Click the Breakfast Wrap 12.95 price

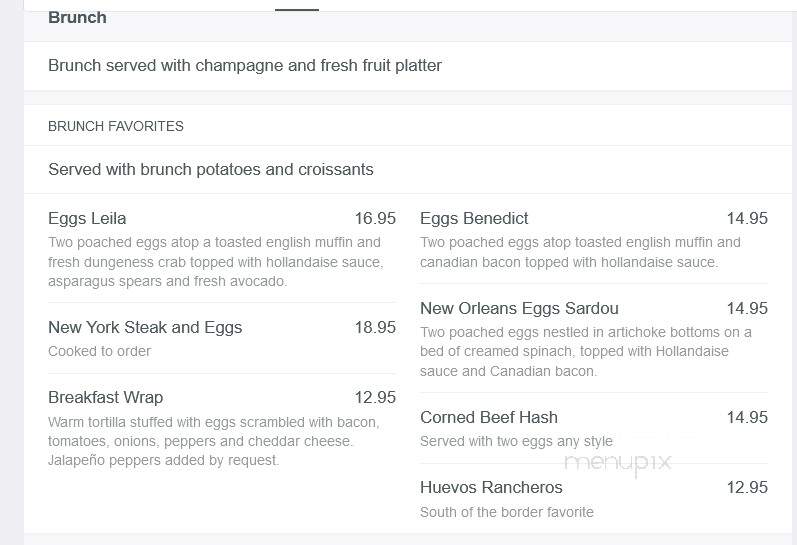coord(375,398)
